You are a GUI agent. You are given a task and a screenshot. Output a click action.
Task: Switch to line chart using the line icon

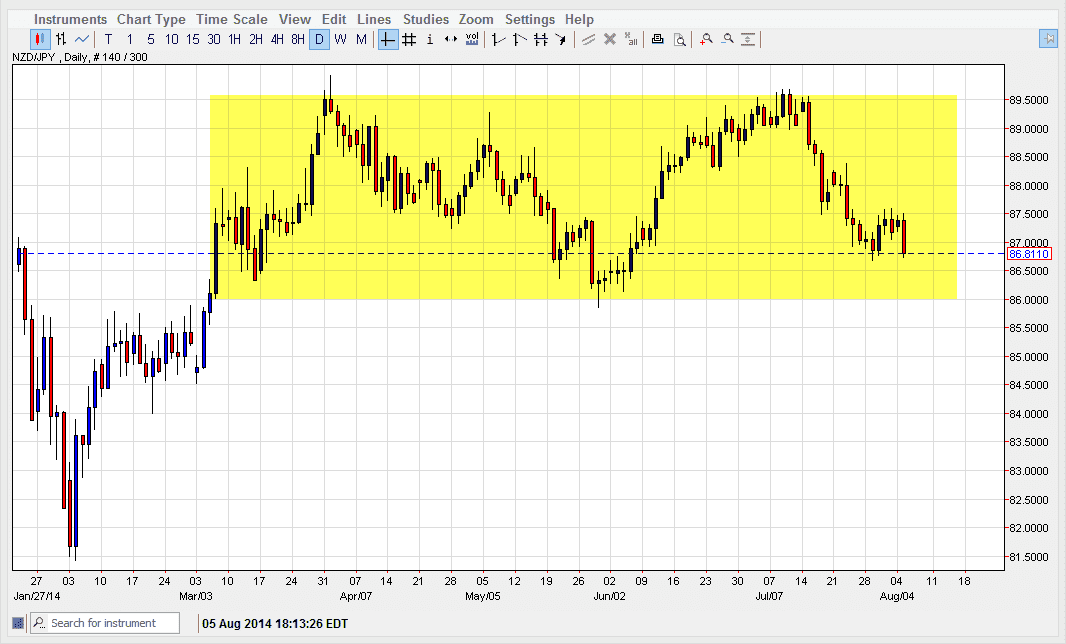(x=81, y=39)
